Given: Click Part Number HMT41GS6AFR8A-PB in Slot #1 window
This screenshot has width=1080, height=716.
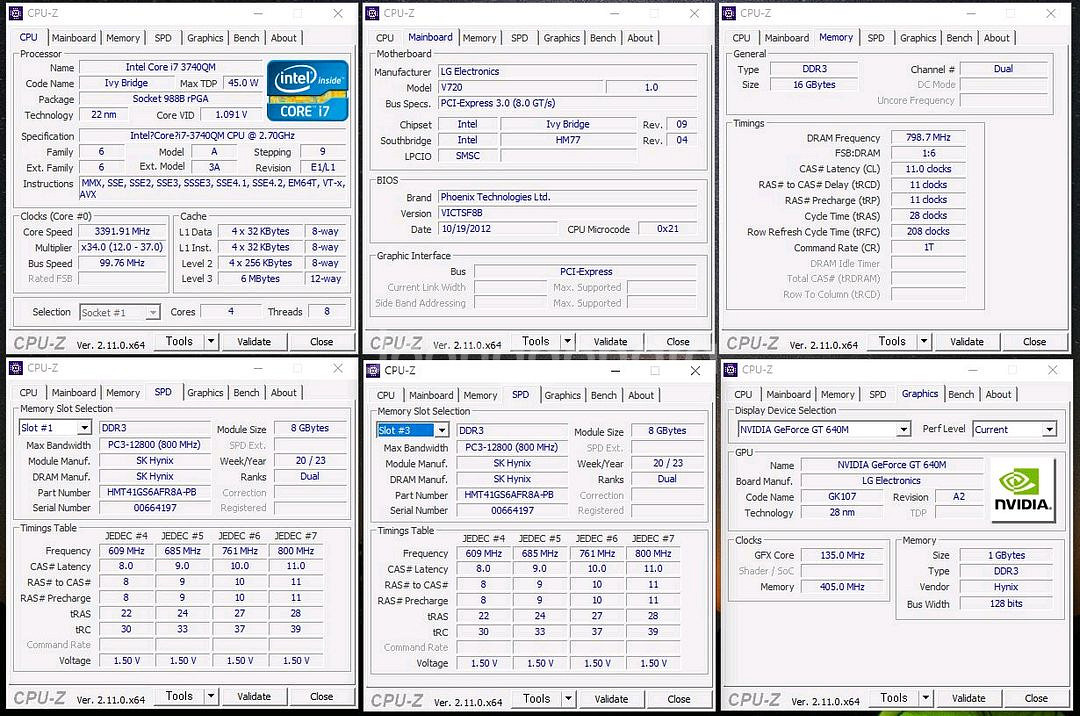Looking at the screenshot, I should pyautogui.click(x=154, y=492).
